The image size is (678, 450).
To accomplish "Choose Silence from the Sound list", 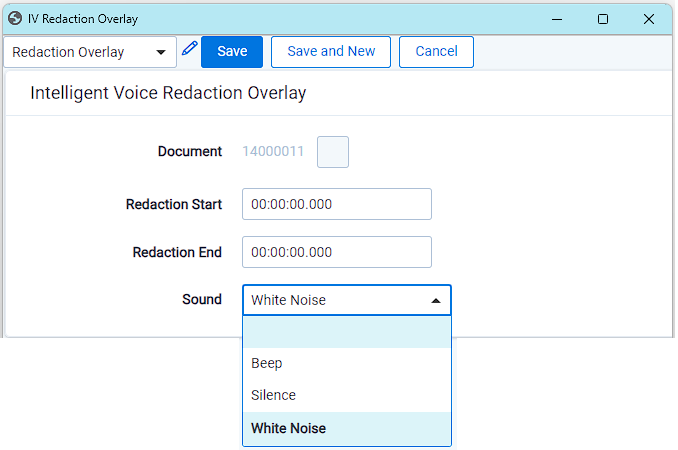I will pos(346,395).
